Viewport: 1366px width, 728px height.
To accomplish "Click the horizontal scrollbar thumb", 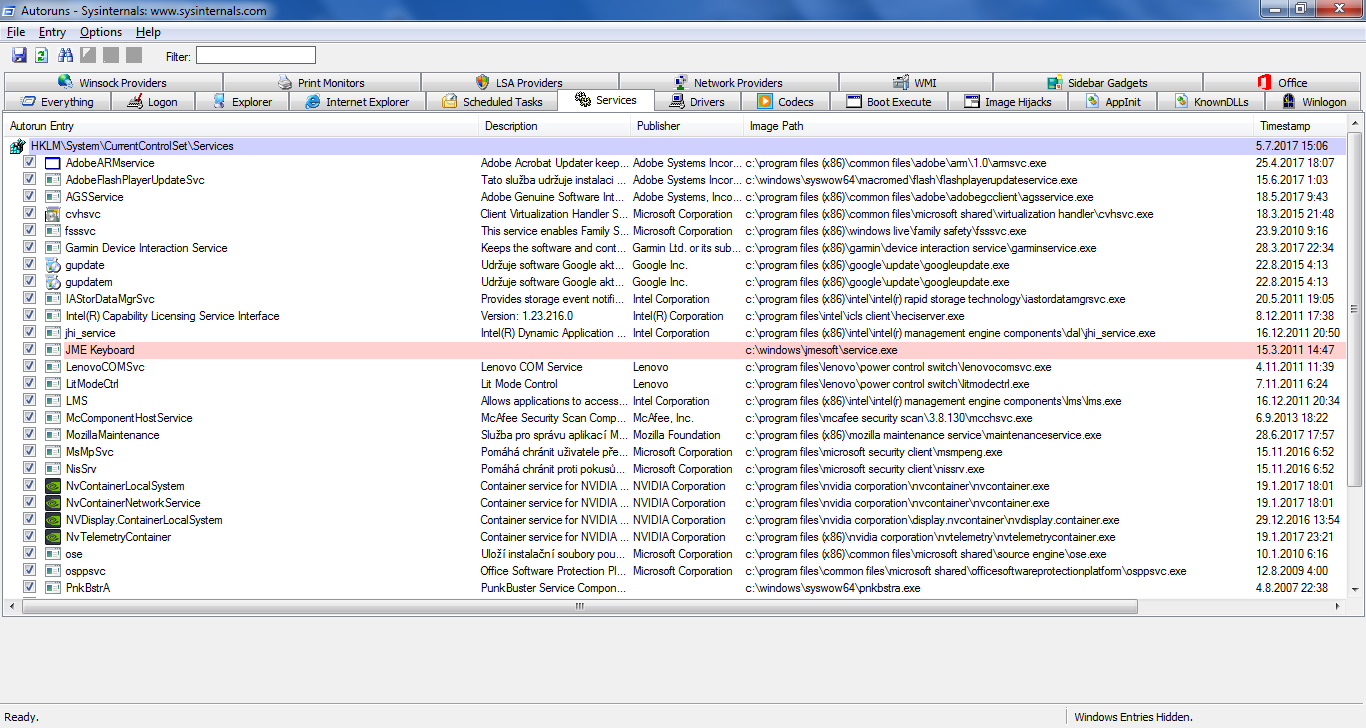I will (x=580, y=606).
